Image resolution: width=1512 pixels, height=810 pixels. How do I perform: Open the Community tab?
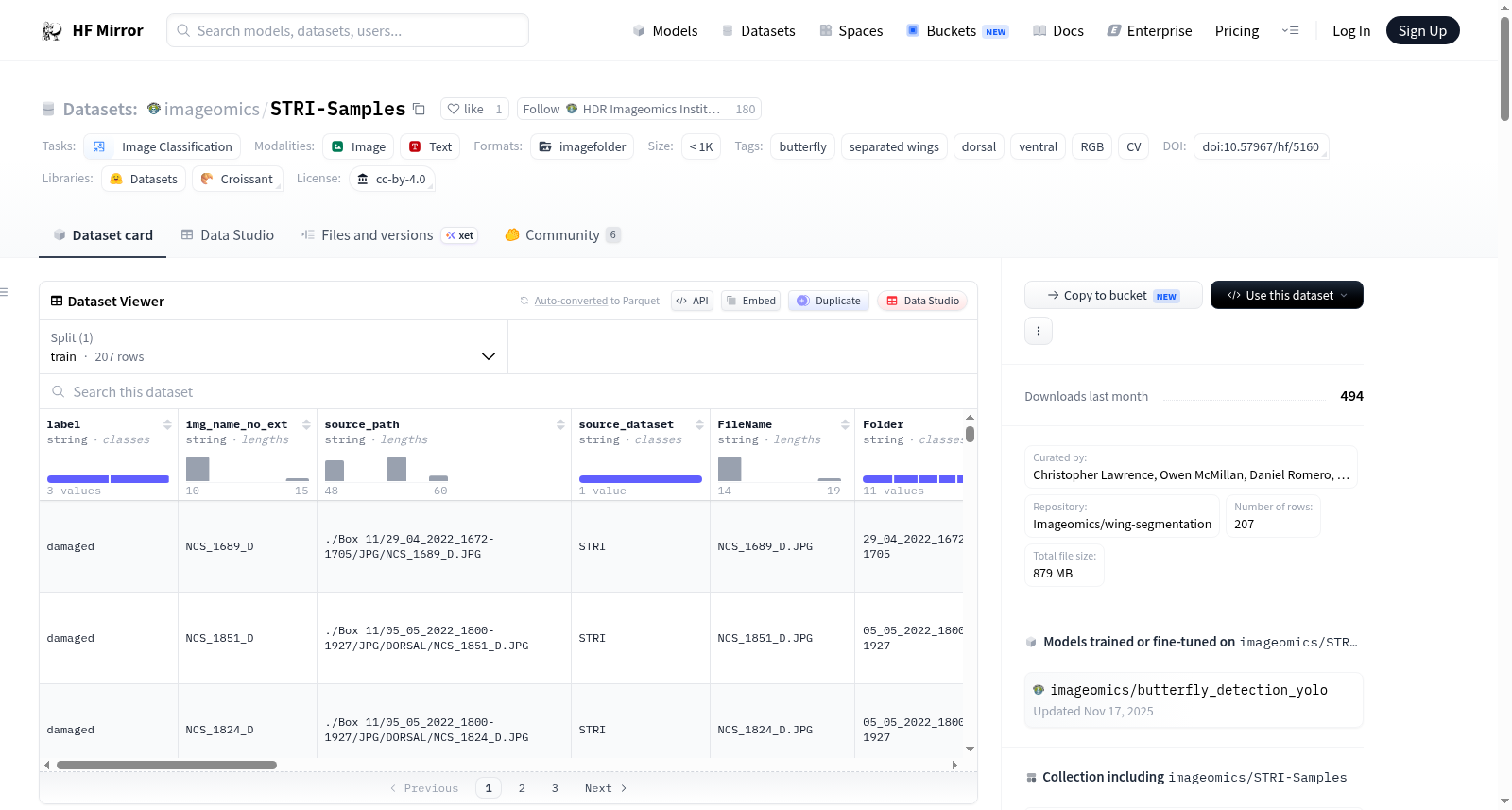pos(563,235)
